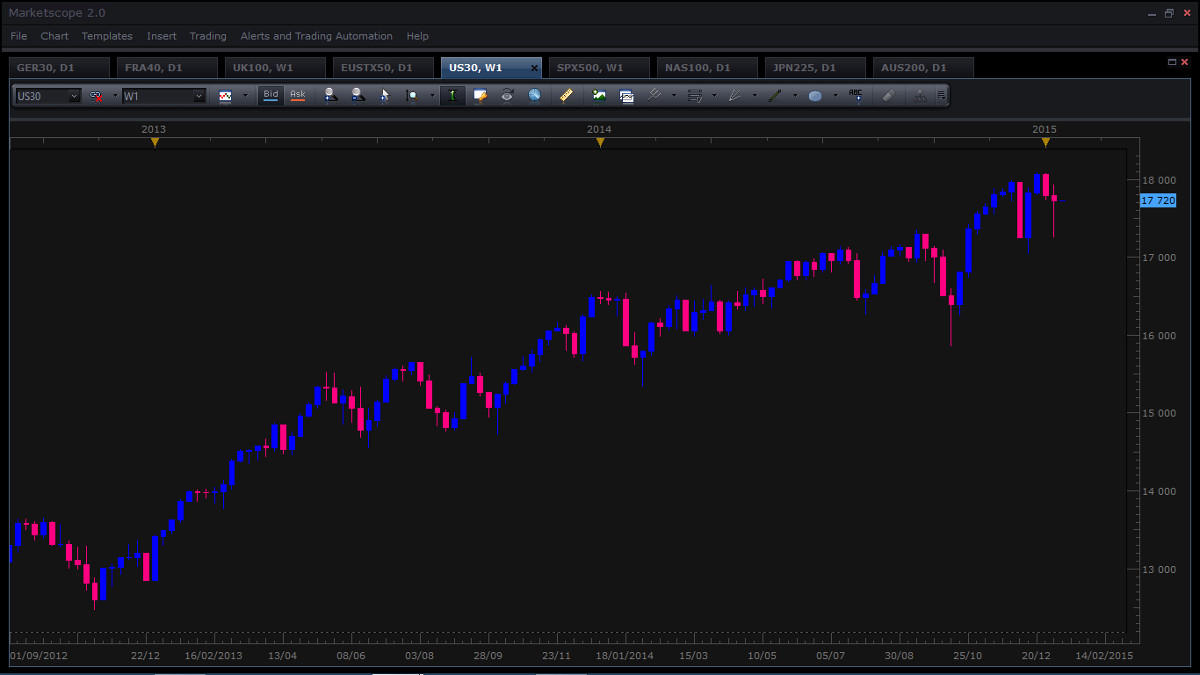Screen dimensions: 1200x675
Task: Select the blue ellipse shape tool
Action: tap(815, 96)
